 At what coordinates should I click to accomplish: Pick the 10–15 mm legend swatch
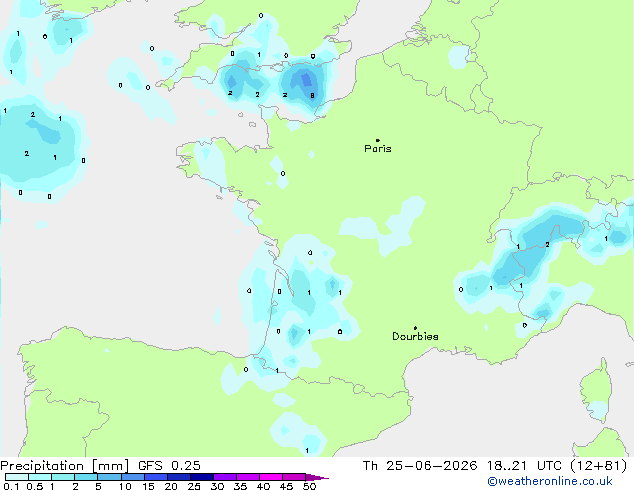(132, 477)
